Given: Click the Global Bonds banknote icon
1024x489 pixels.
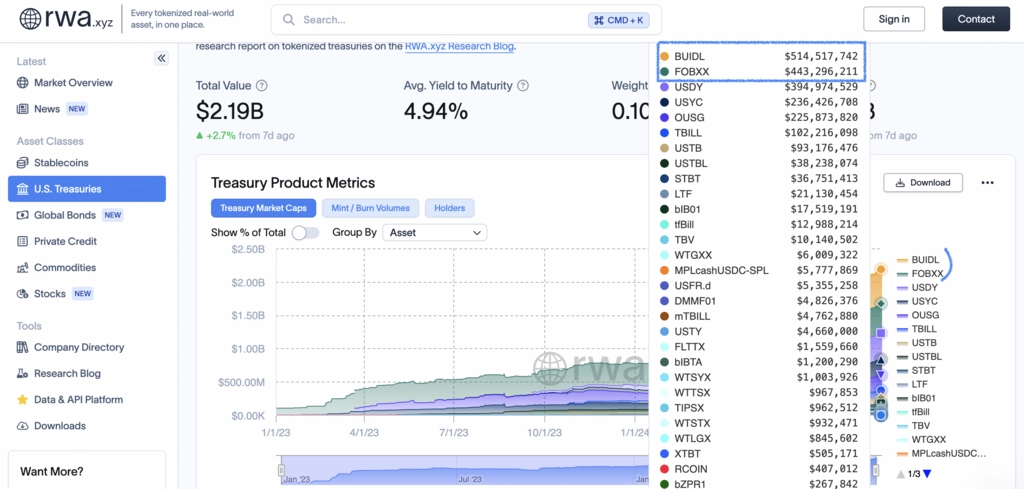Looking at the screenshot, I should pos(23,215).
